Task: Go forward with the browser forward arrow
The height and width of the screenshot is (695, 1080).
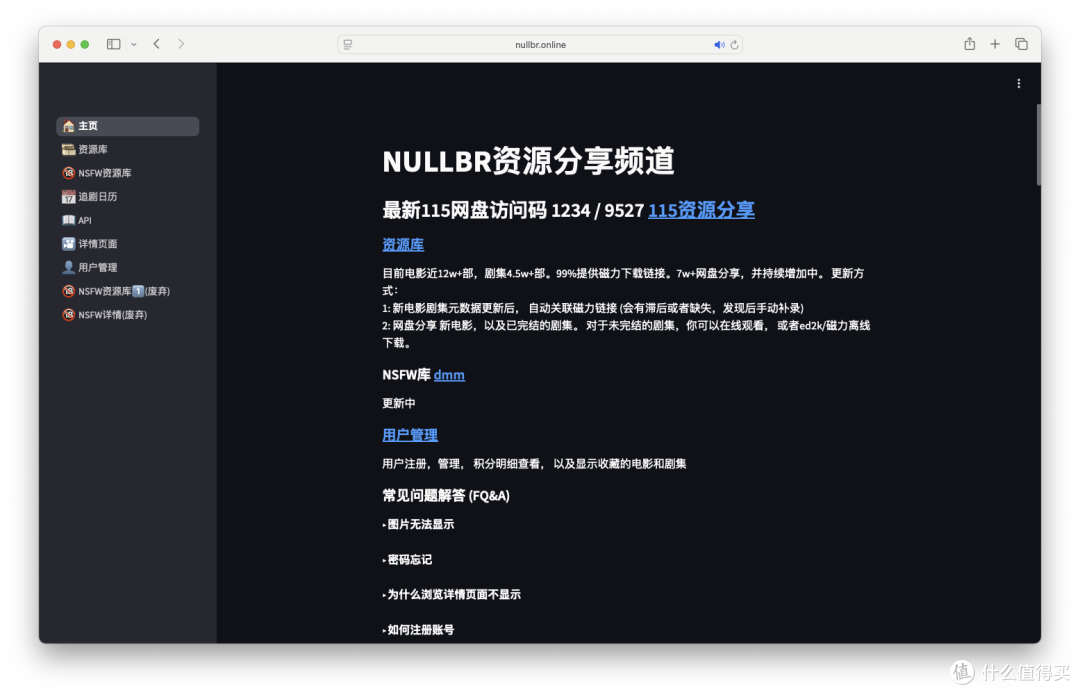Action: pos(181,44)
